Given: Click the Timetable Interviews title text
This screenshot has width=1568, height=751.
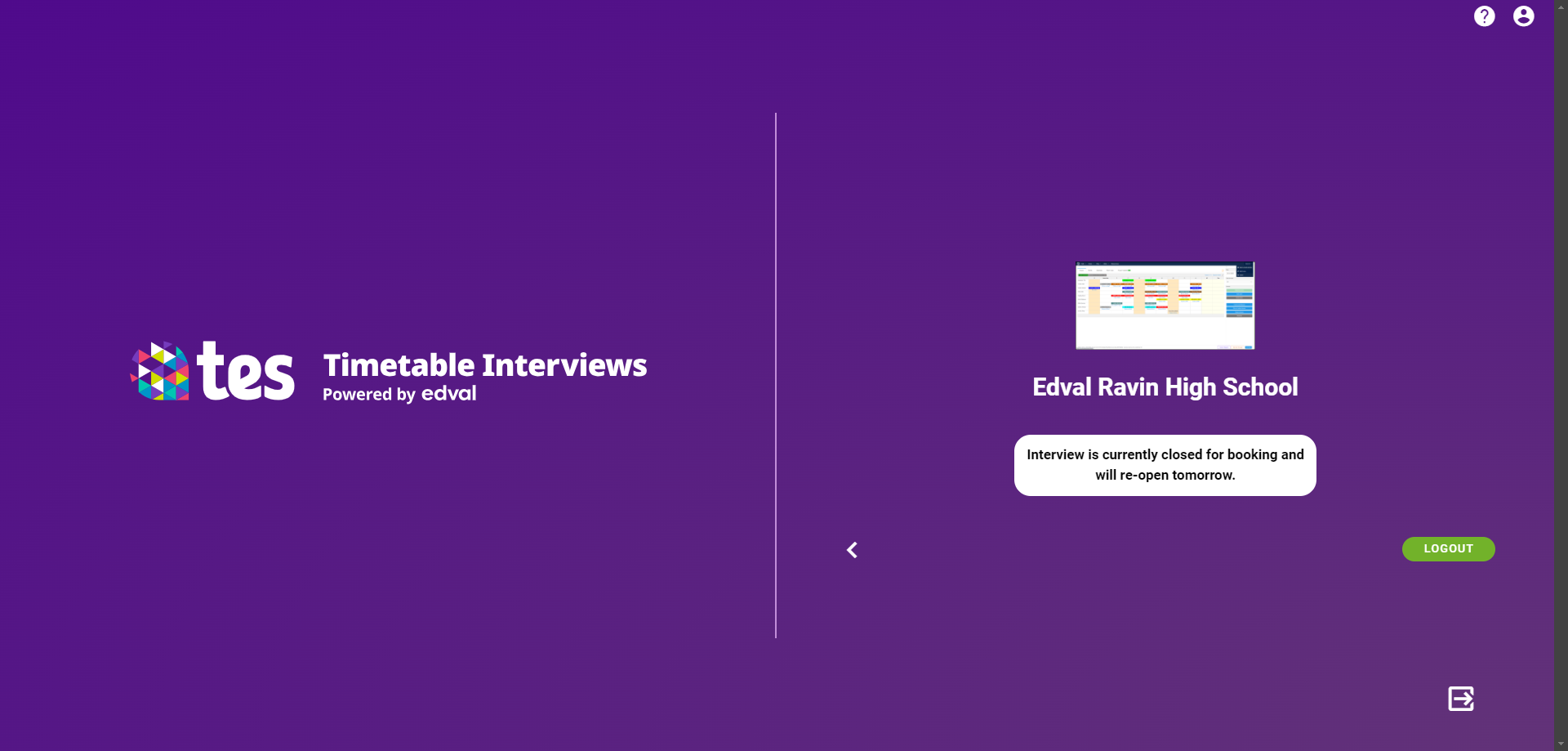Looking at the screenshot, I should coord(485,365).
